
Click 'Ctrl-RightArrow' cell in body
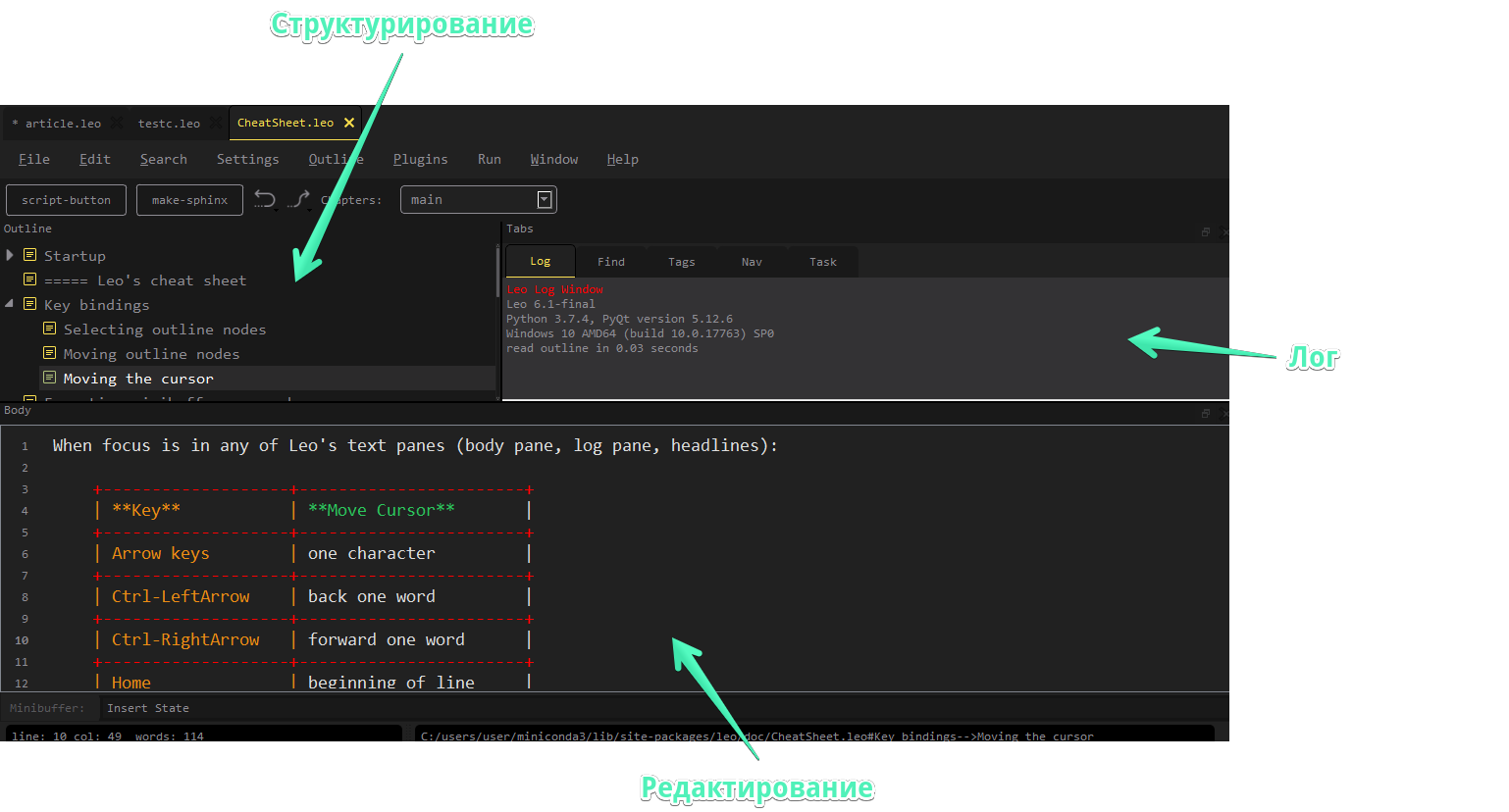[185, 639]
